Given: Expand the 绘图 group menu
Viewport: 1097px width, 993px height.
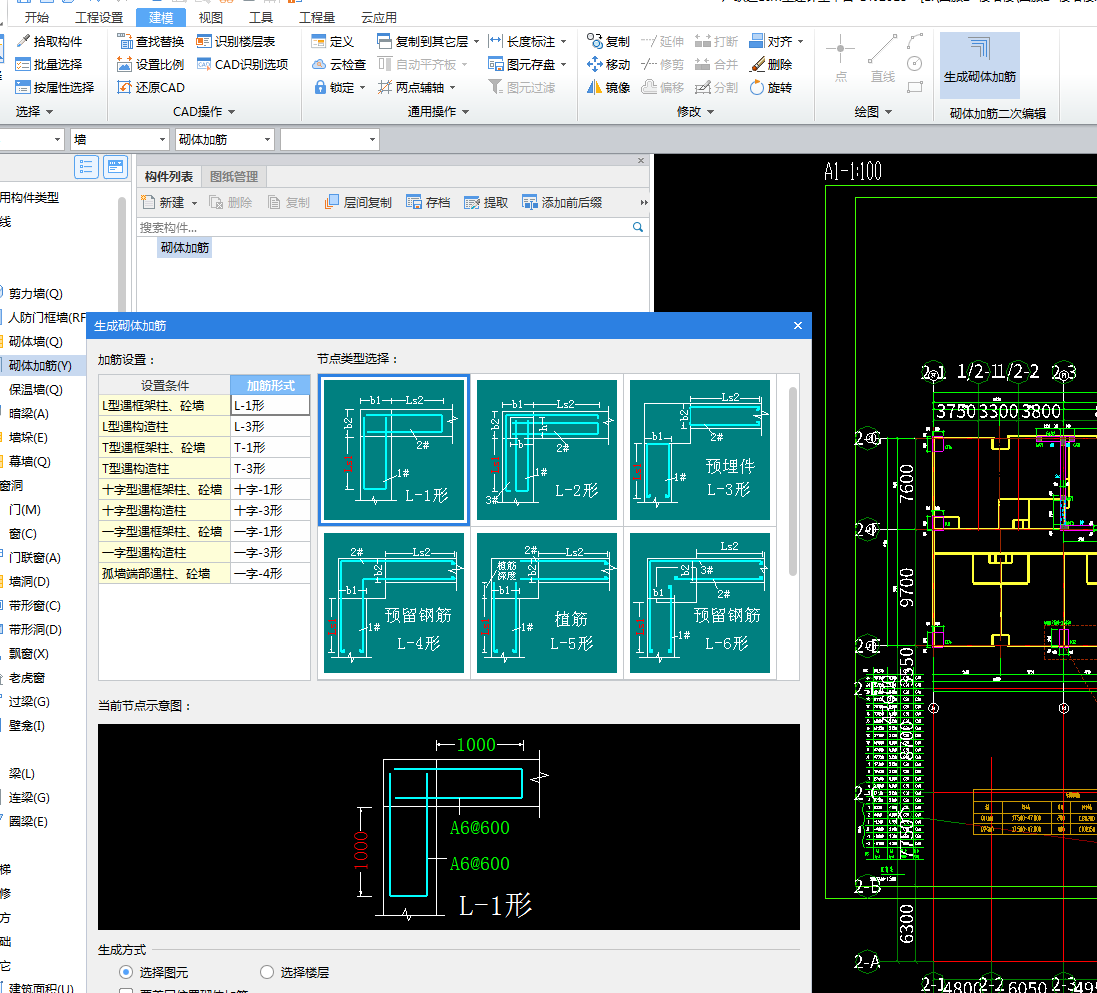Looking at the screenshot, I should click(889, 112).
